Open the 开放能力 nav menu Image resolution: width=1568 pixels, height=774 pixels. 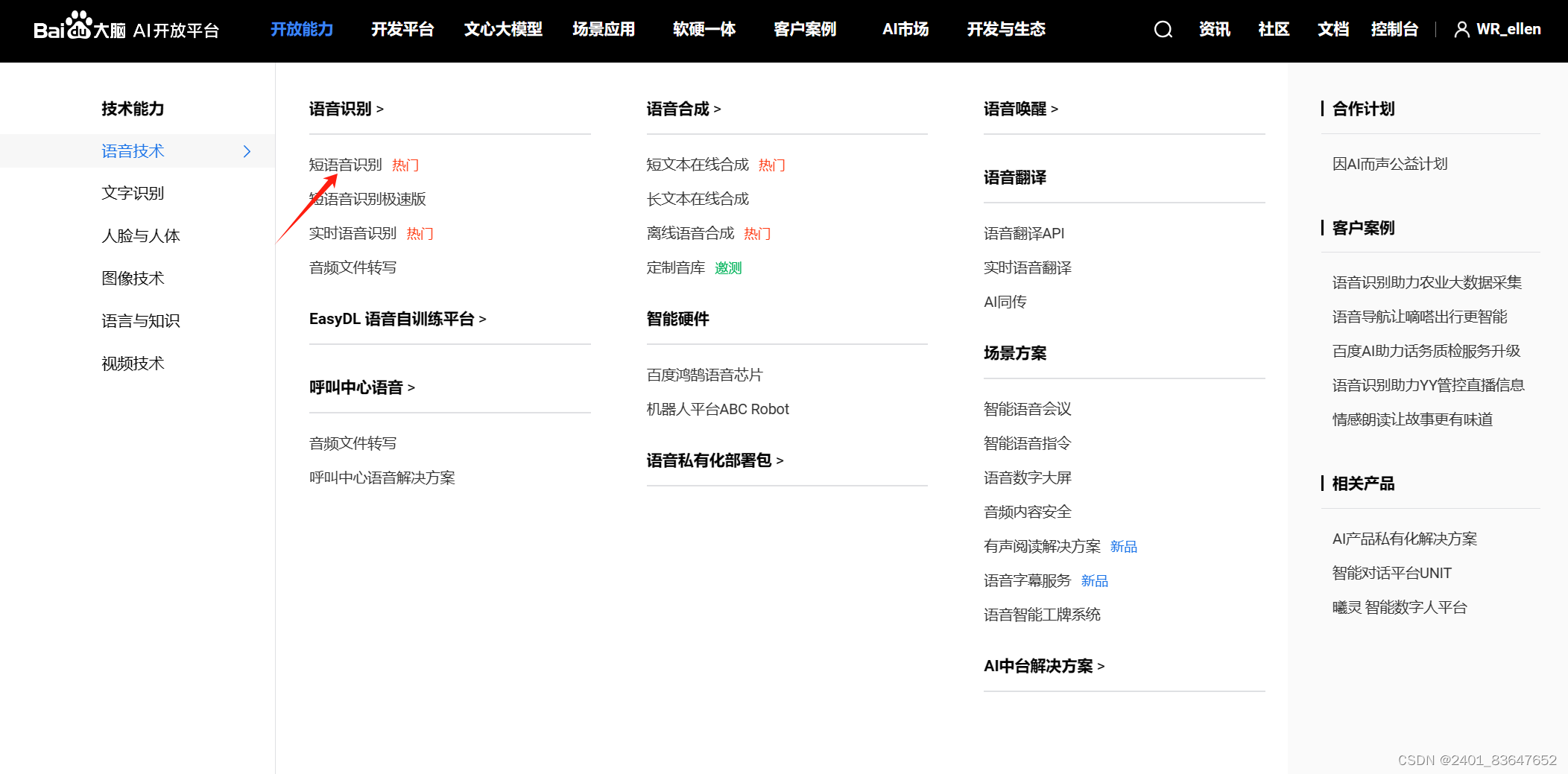point(302,29)
